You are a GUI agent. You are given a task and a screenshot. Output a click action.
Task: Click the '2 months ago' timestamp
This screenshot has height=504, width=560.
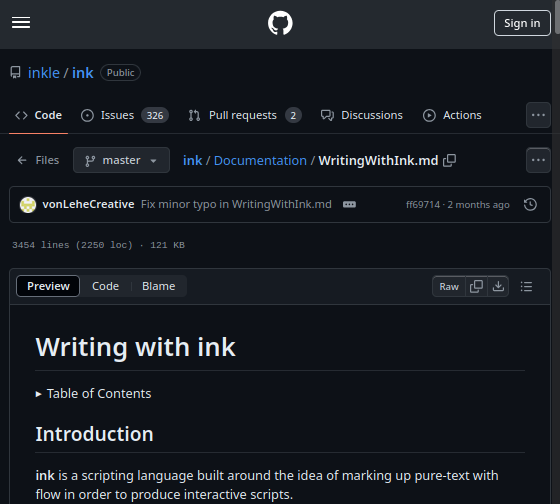point(479,205)
